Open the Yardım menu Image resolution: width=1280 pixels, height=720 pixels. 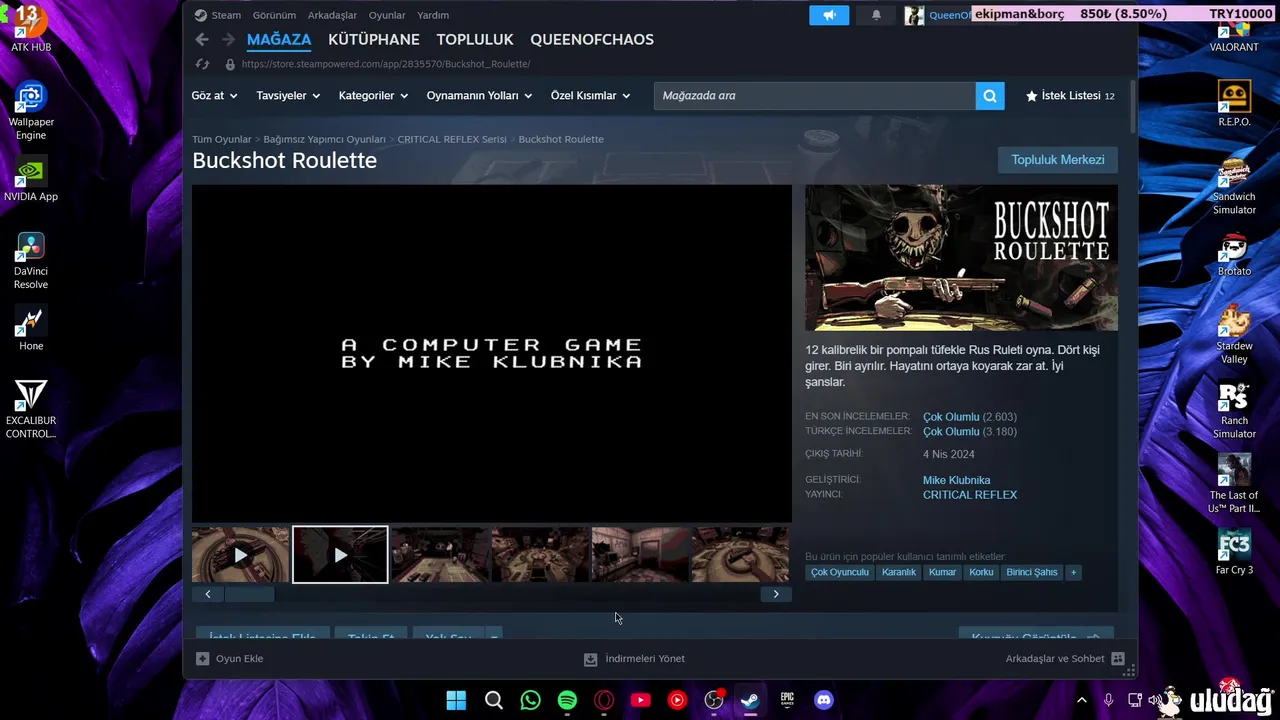[433, 15]
